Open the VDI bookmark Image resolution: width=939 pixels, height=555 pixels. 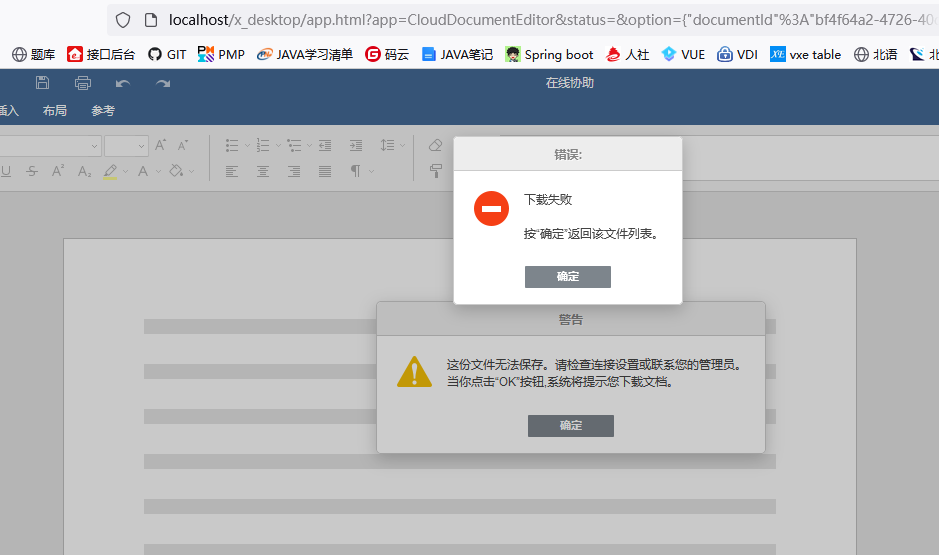coord(737,54)
